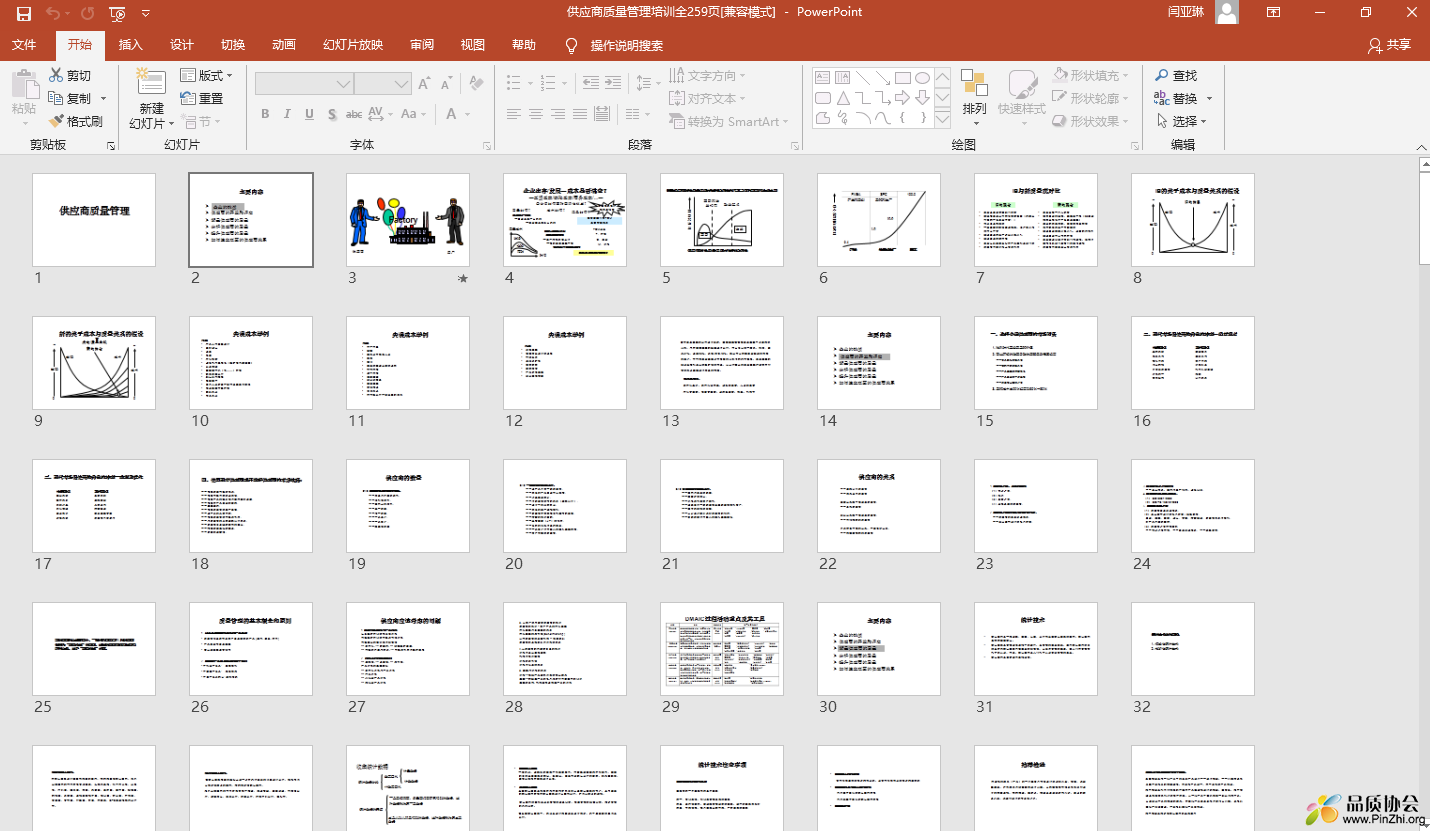Click the 查找 find button
This screenshot has height=831, width=1430.
[x=1176, y=76]
